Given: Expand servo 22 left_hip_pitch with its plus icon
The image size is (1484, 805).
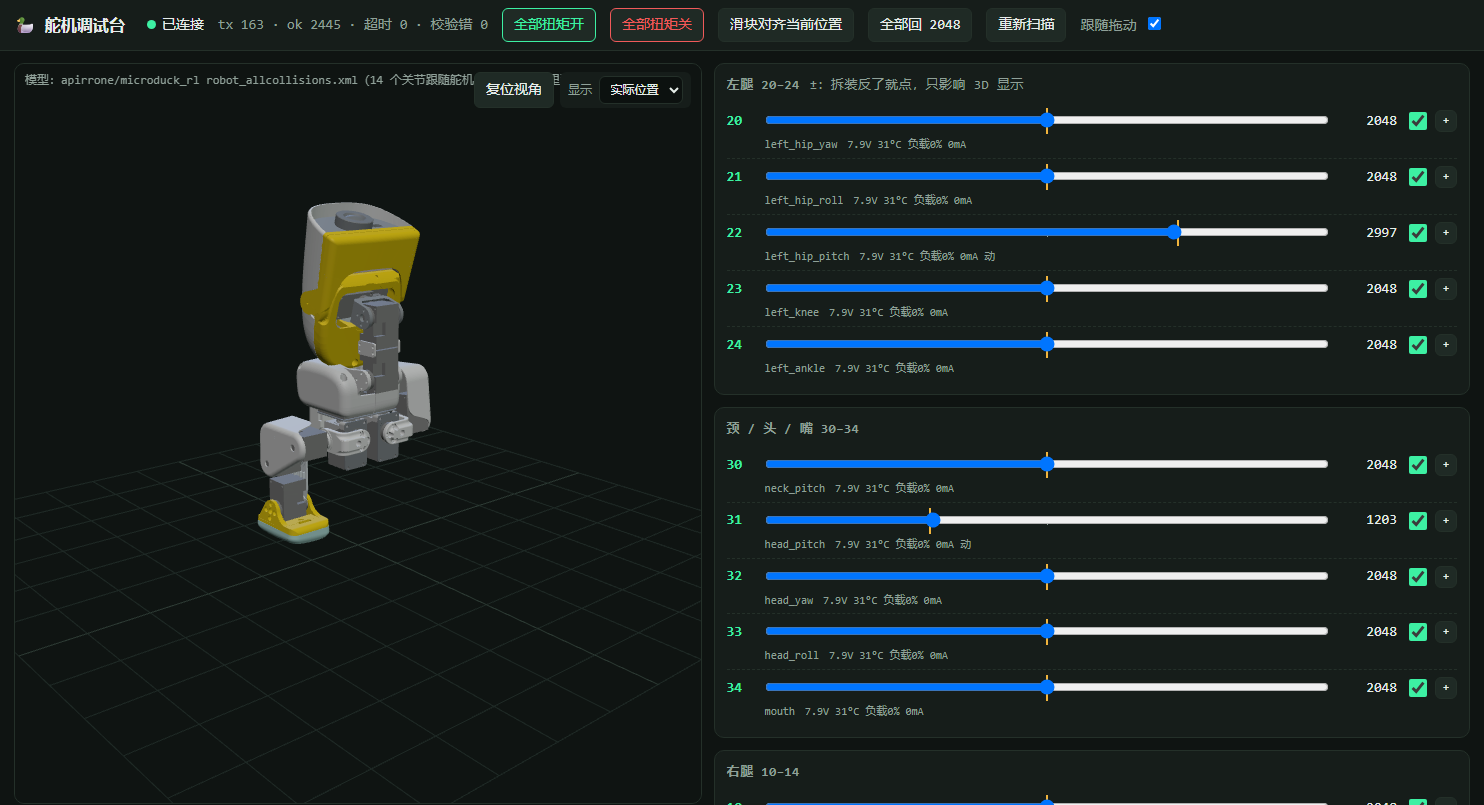Looking at the screenshot, I should 1446,233.
